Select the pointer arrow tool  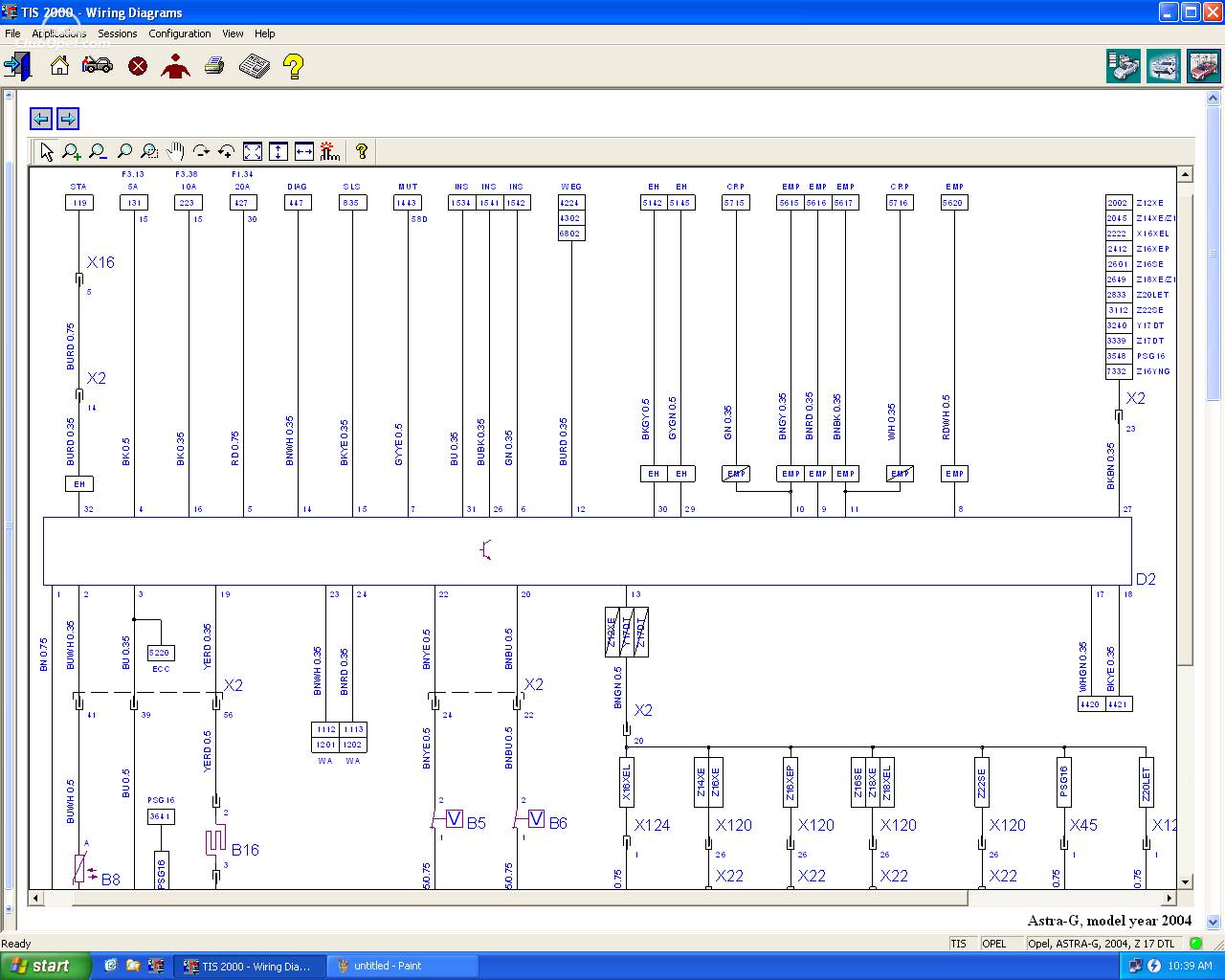(x=46, y=151)
